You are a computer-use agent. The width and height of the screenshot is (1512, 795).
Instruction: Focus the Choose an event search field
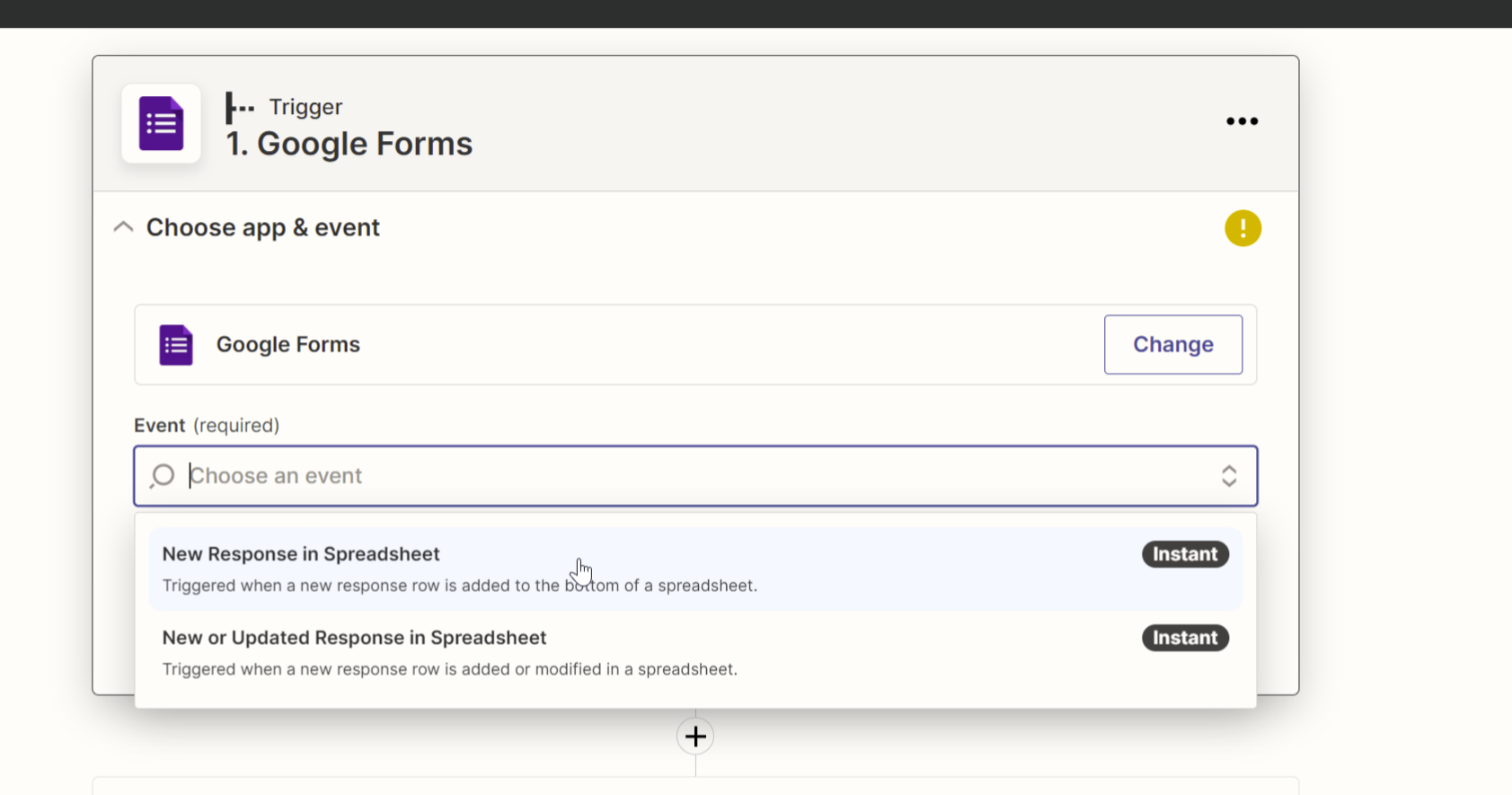(x=695, y=475)
